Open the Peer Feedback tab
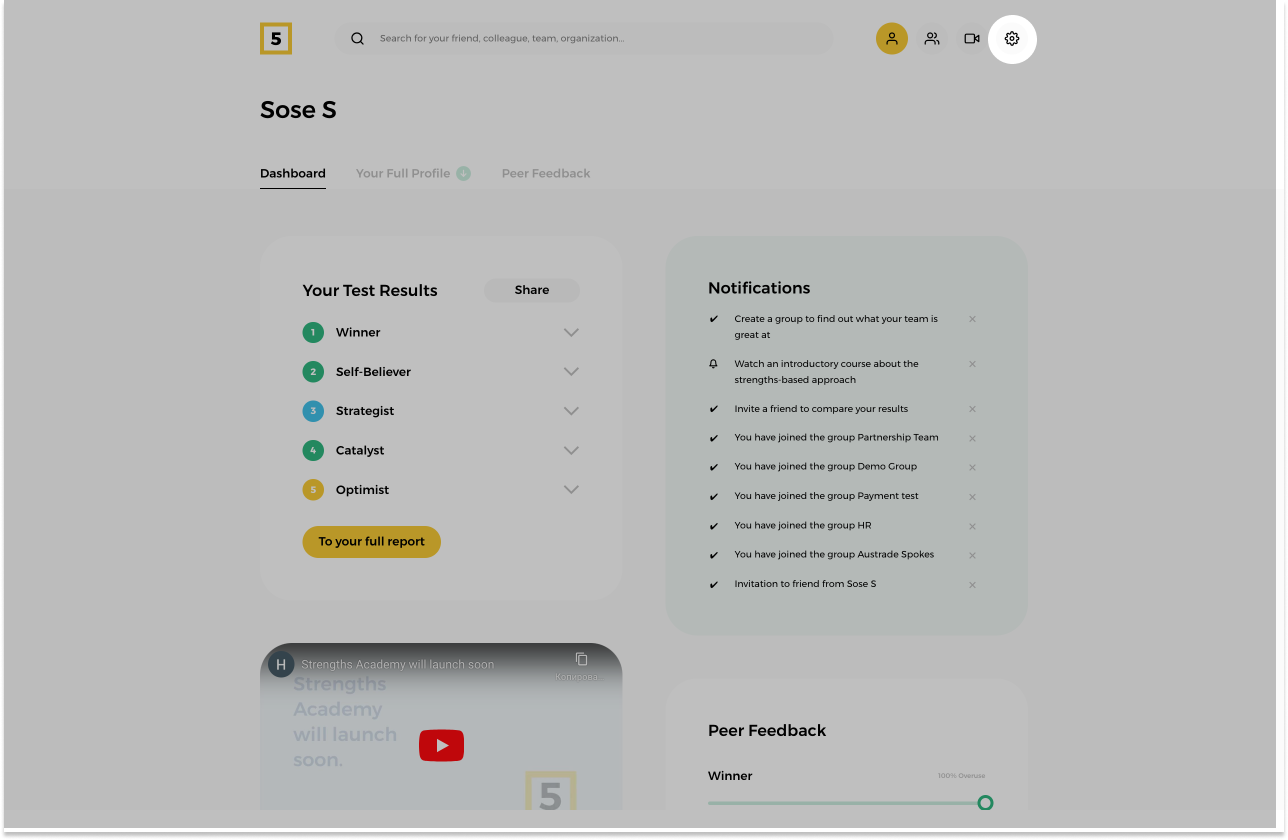The width and height of the screenshot is (1288, 840). point(546,173)
